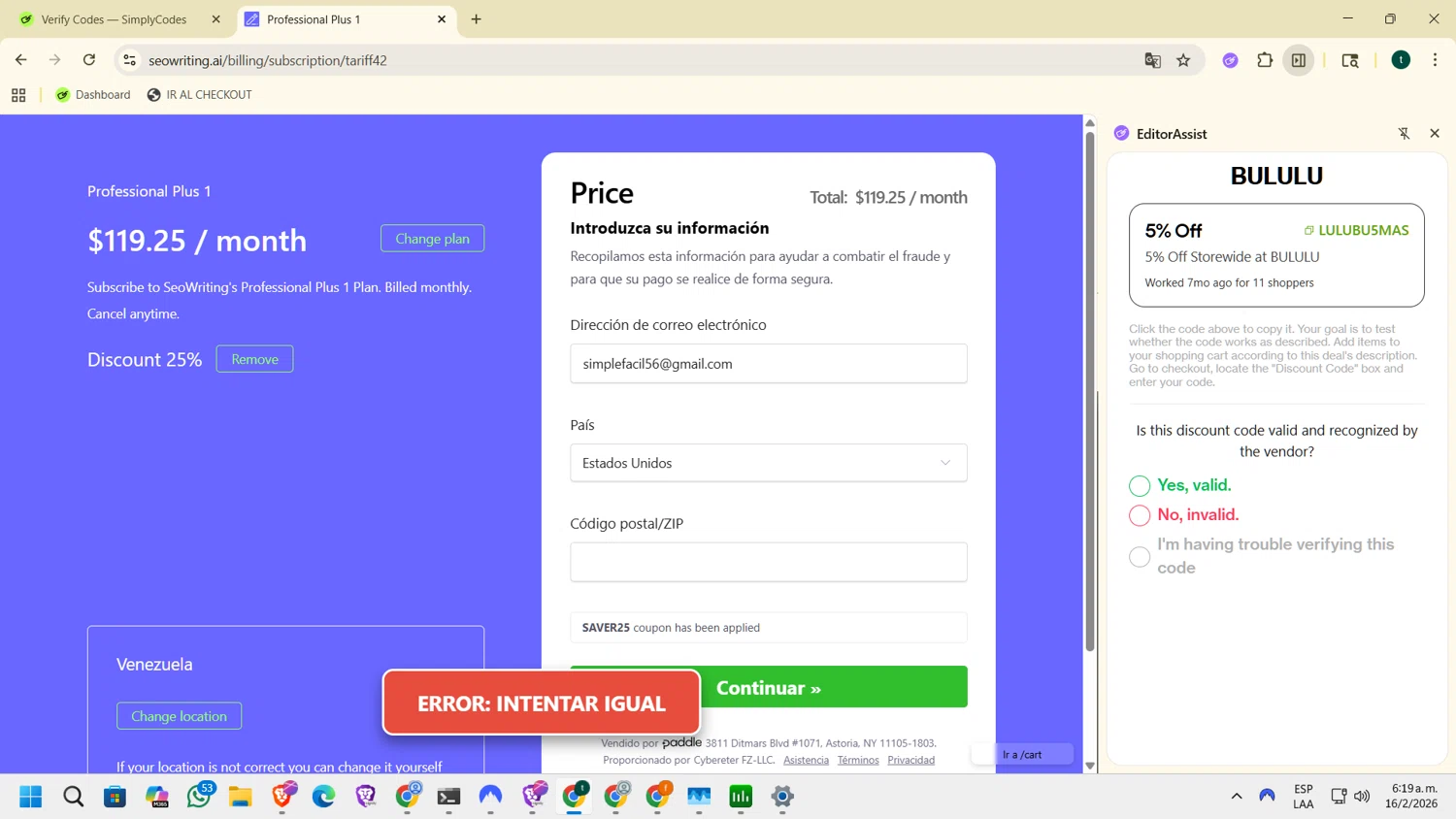Screen dimensions: 1456x819
Task: Open Windows taskbar search
Action: [x=73, y=797]
